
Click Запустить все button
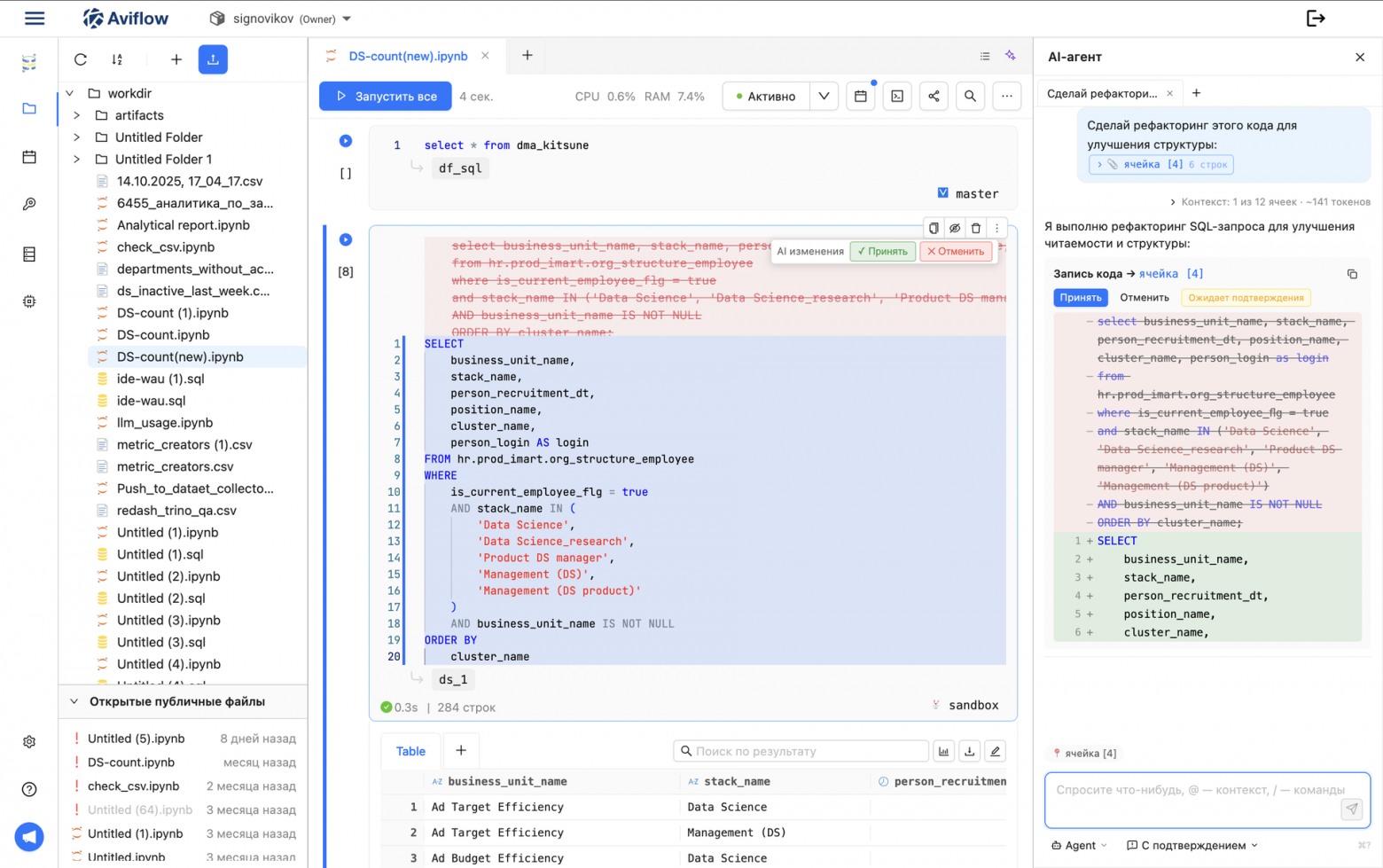tap(386, 97)
